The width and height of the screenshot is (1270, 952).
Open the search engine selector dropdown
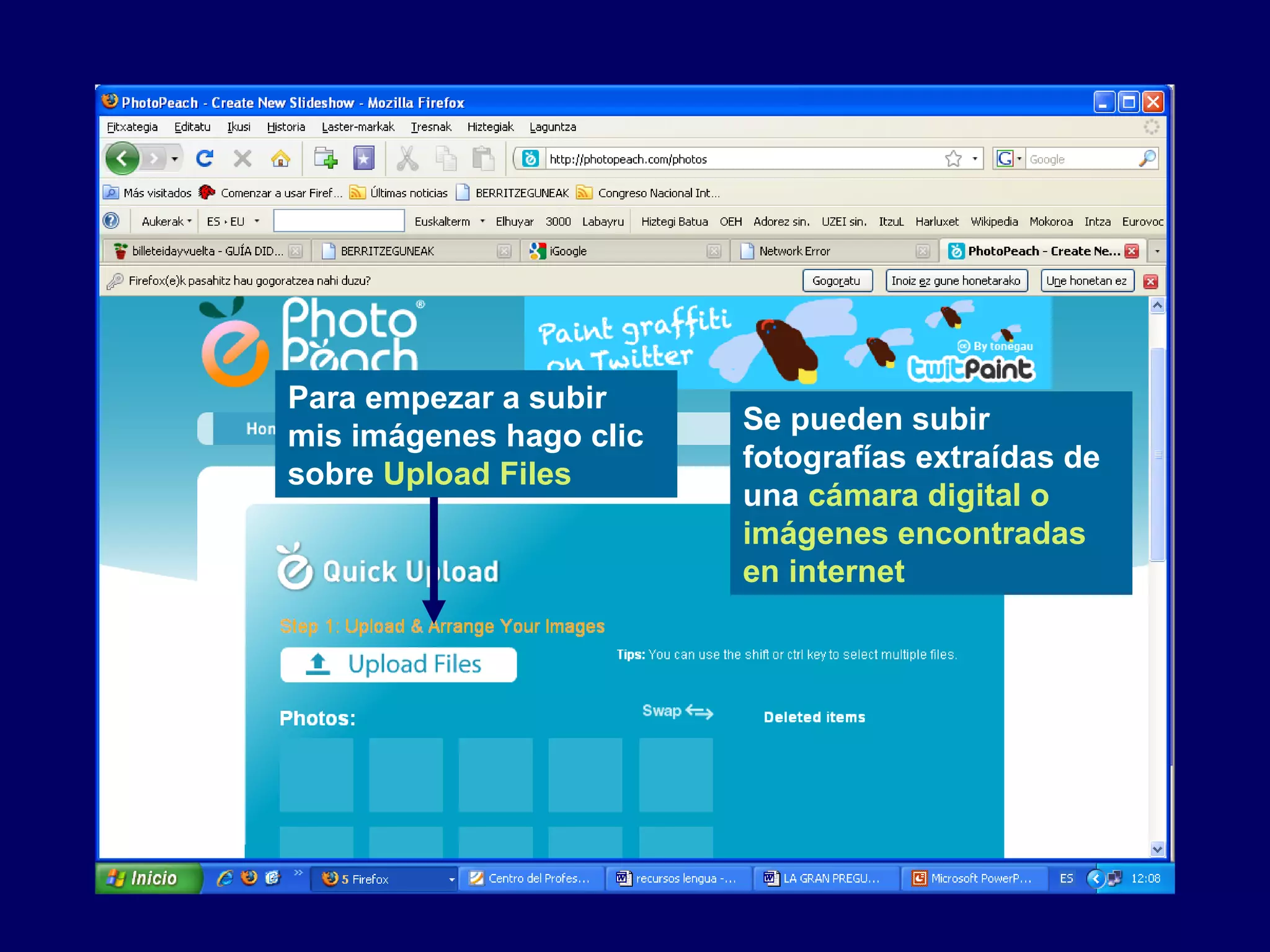pos(1019,159)
